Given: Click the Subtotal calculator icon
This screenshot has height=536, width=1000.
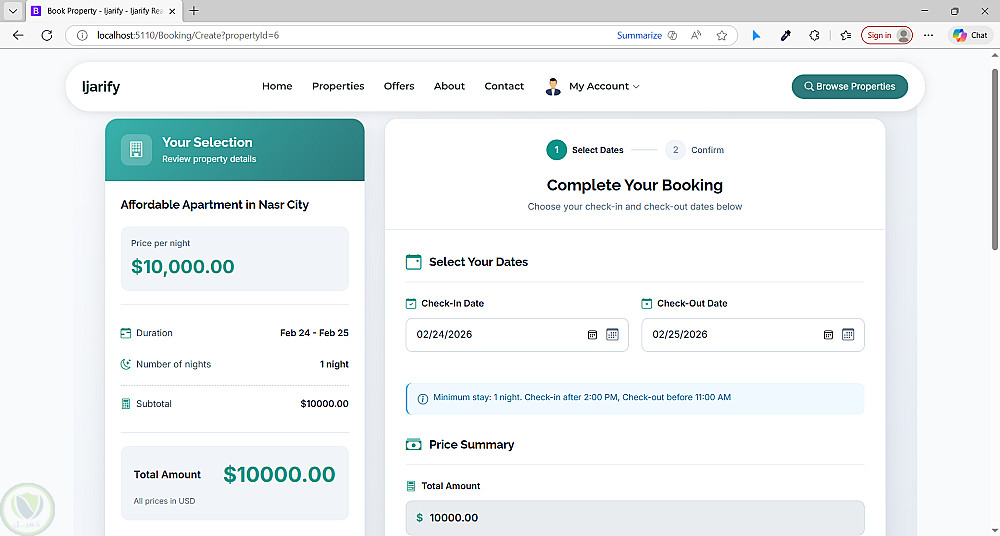Looking at the screenshot, I should point(126,404).
